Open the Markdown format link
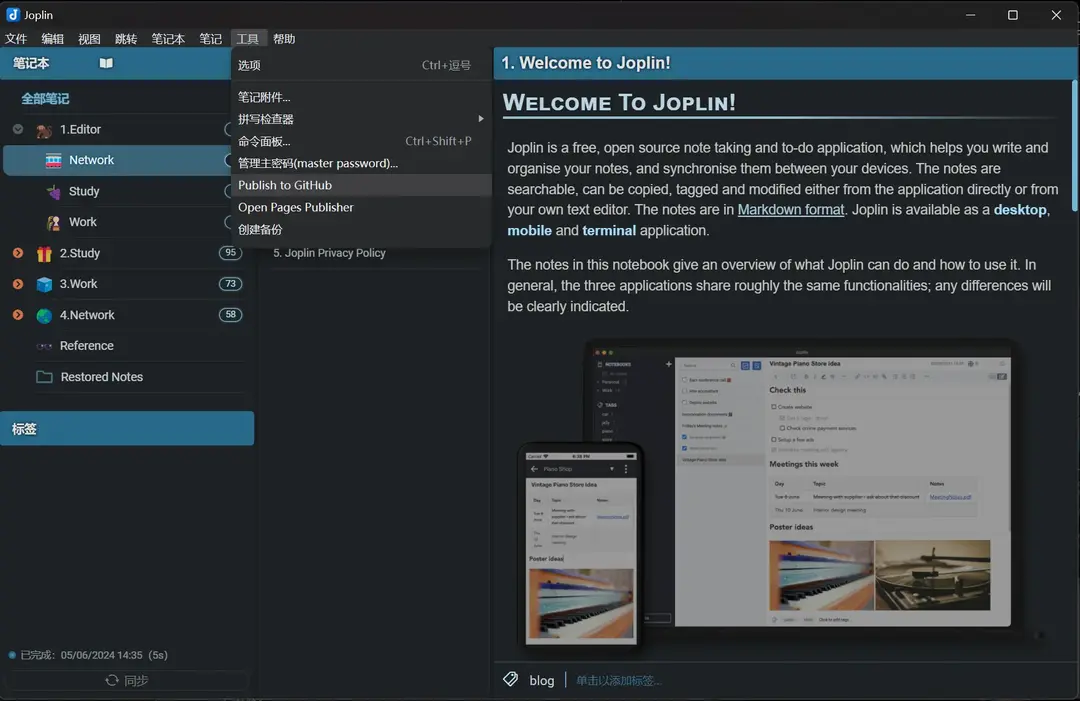Screen dimensions: 1080x701 [791, 209]
